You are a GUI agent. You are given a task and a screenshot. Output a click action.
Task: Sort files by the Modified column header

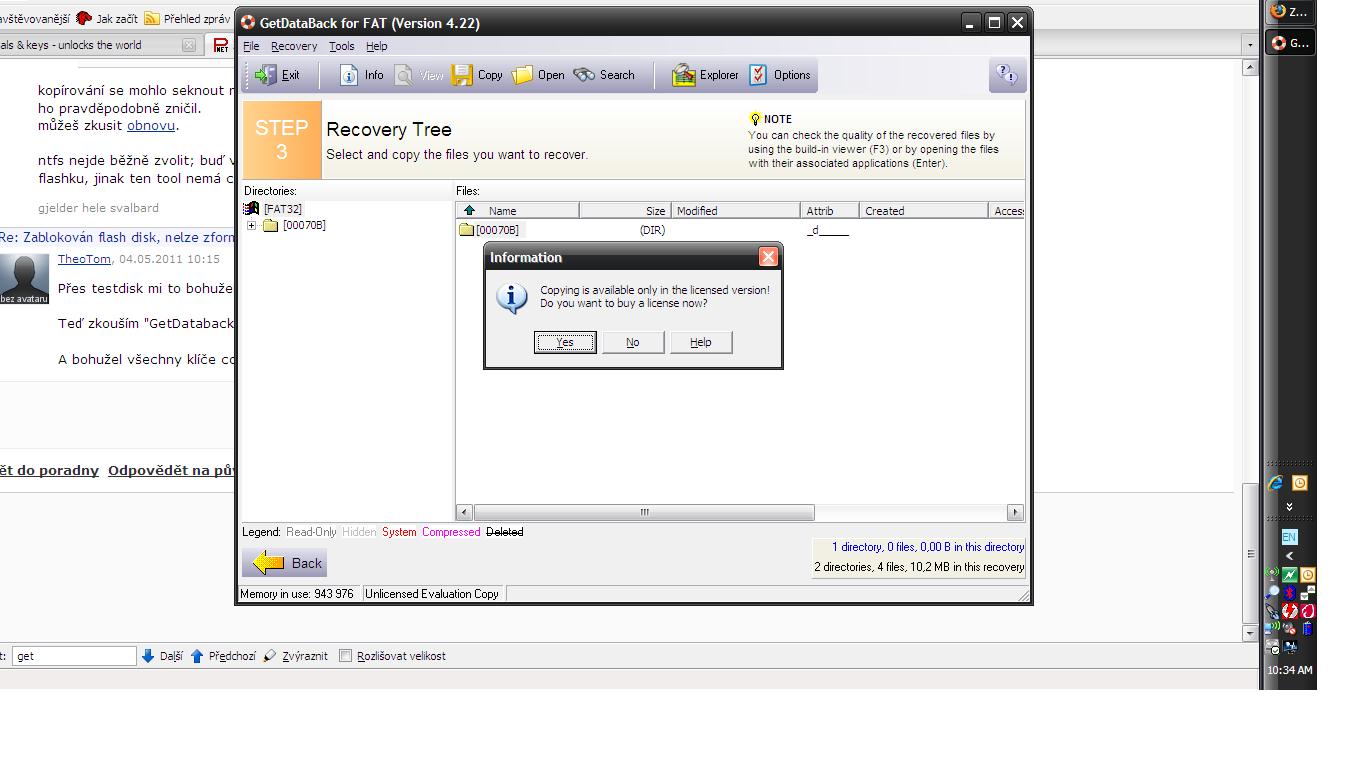736,210
